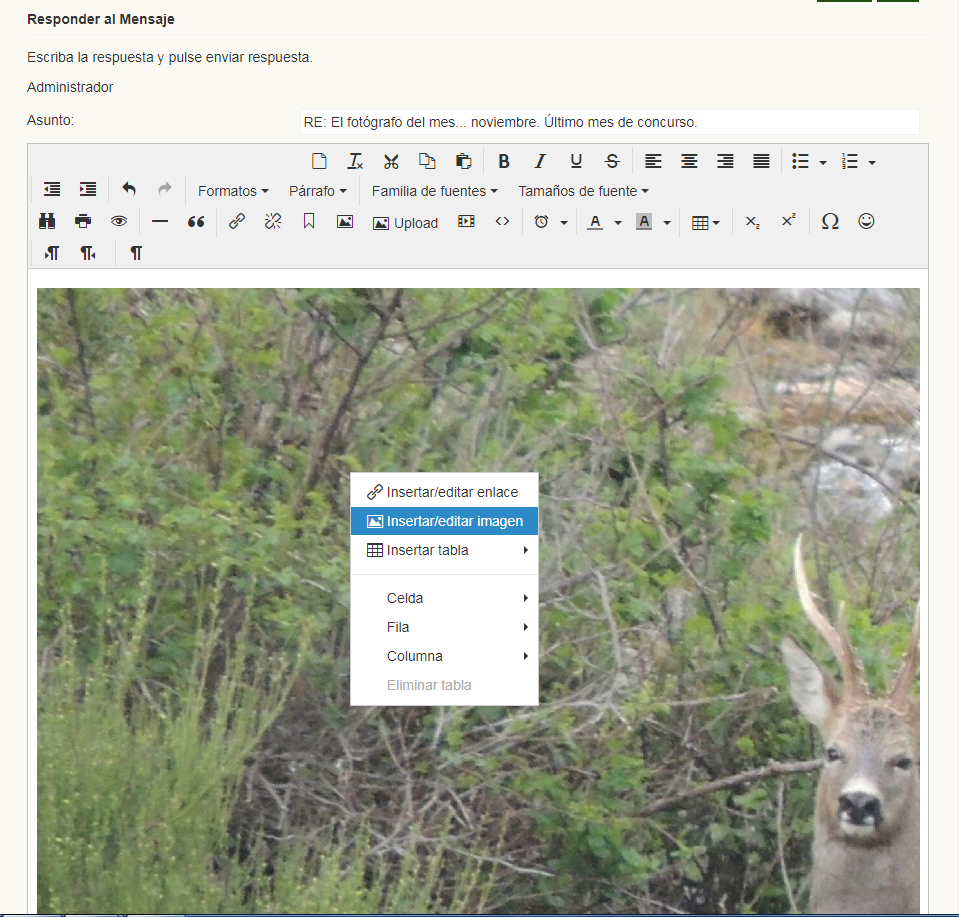Toggle bold formatting
Image resolution: width=959 pixels, height=917 pixels.
point(504,161)
